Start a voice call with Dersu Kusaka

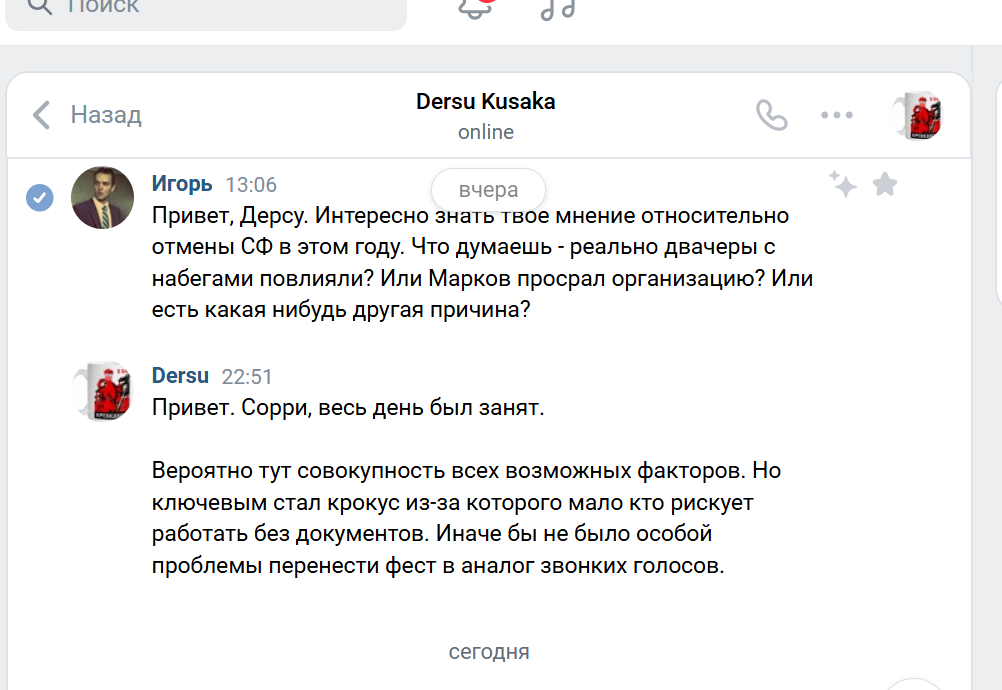click(771, 115)
